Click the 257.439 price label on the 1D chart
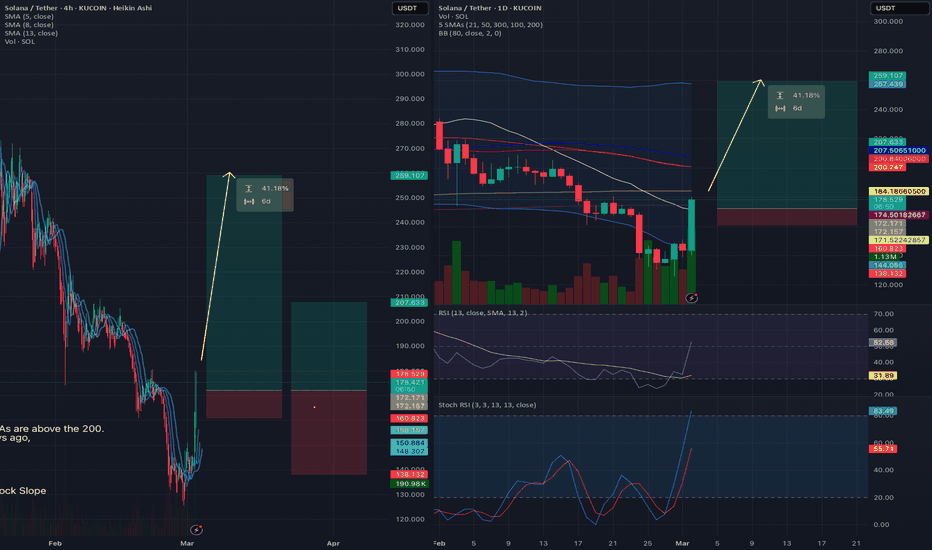The height and width of the screenshot is (550, 932). tap(887, 84)
